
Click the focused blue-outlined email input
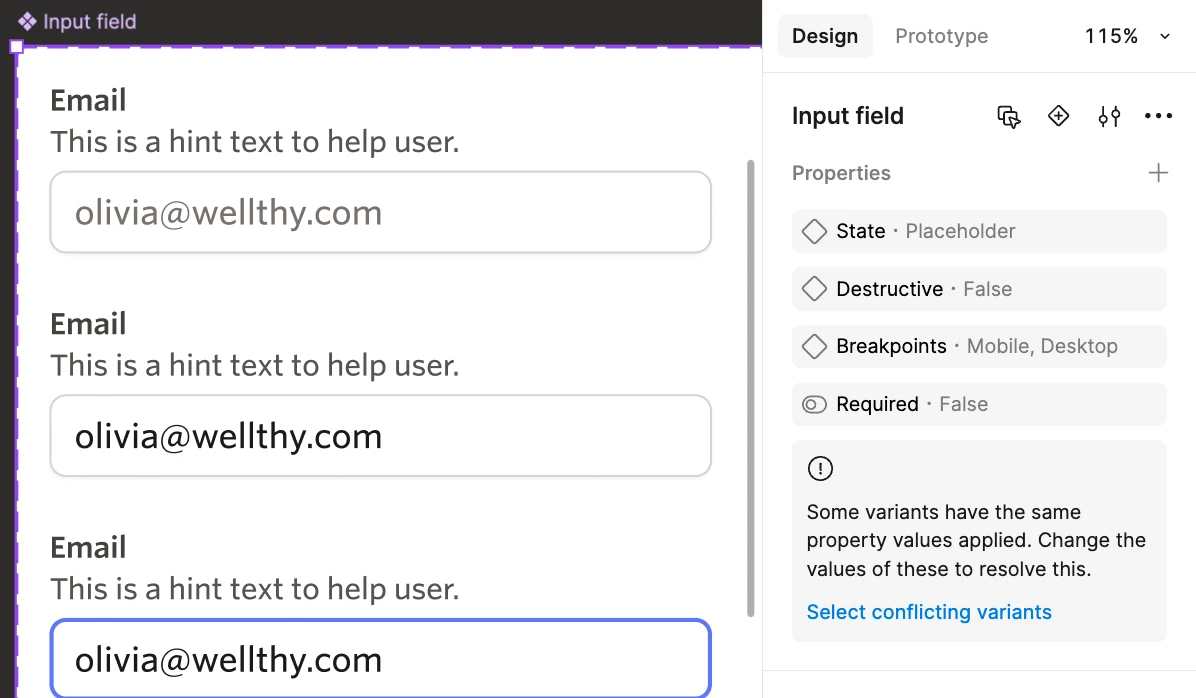tap(381, 658)
